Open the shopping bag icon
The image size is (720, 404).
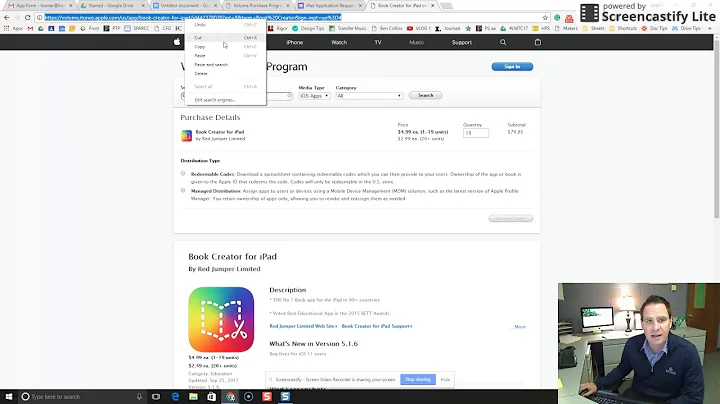coord(538,42)
